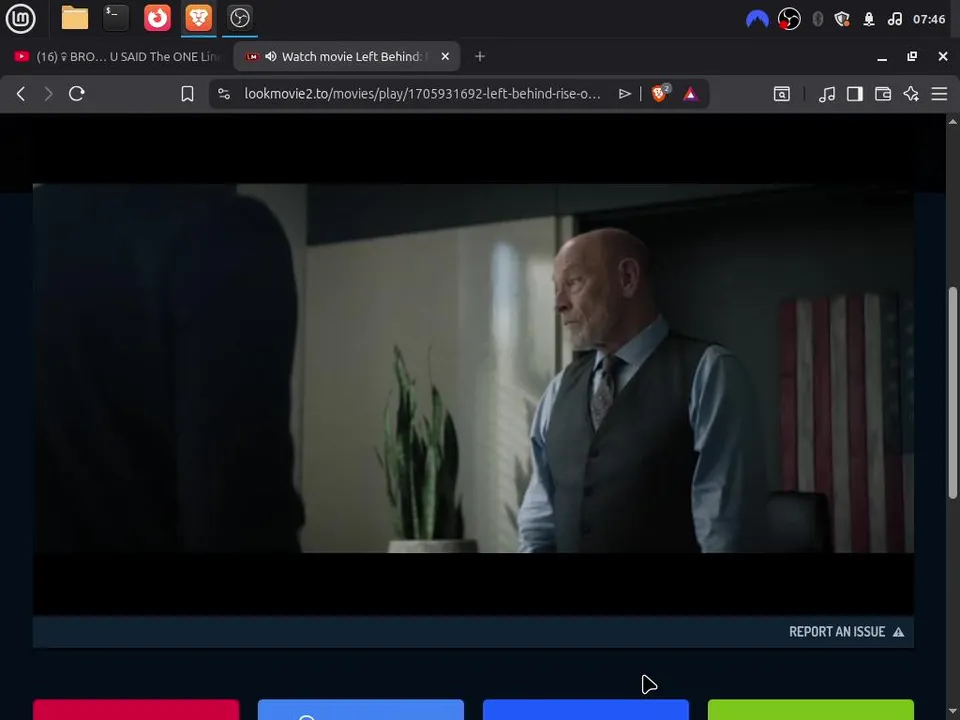The image size is (960, 720).
Task: Open the Brave hamburger main menu
Action: click(939, 94)
